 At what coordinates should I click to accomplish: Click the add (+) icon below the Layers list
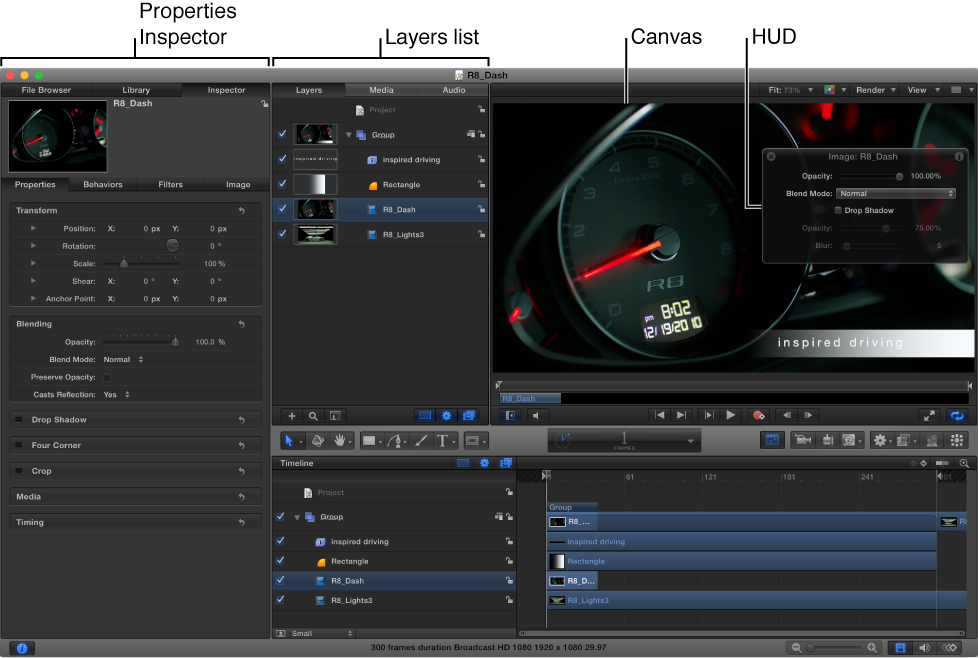pyautogui.click(x=291, y=415)
